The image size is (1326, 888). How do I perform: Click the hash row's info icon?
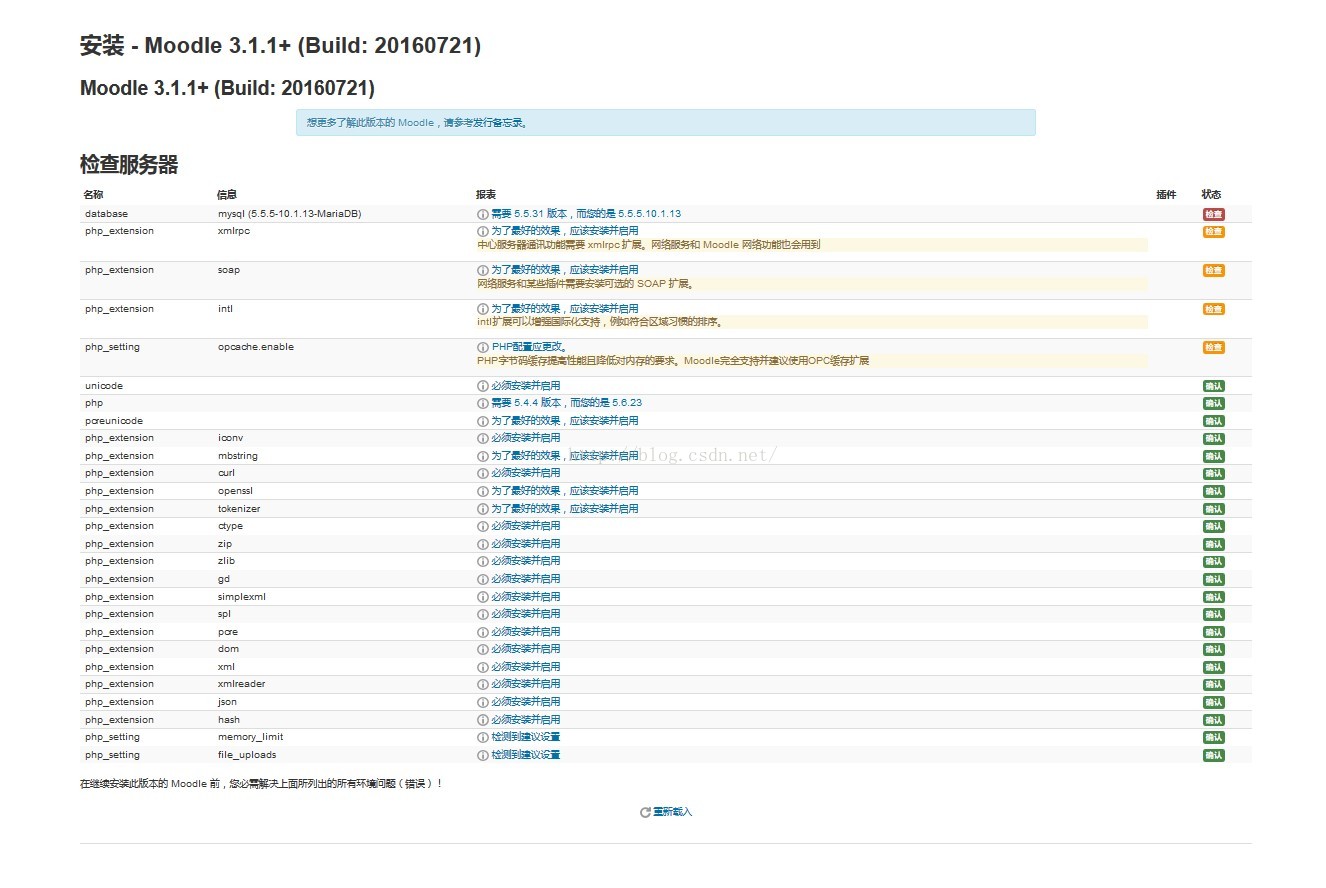[483, 720]
